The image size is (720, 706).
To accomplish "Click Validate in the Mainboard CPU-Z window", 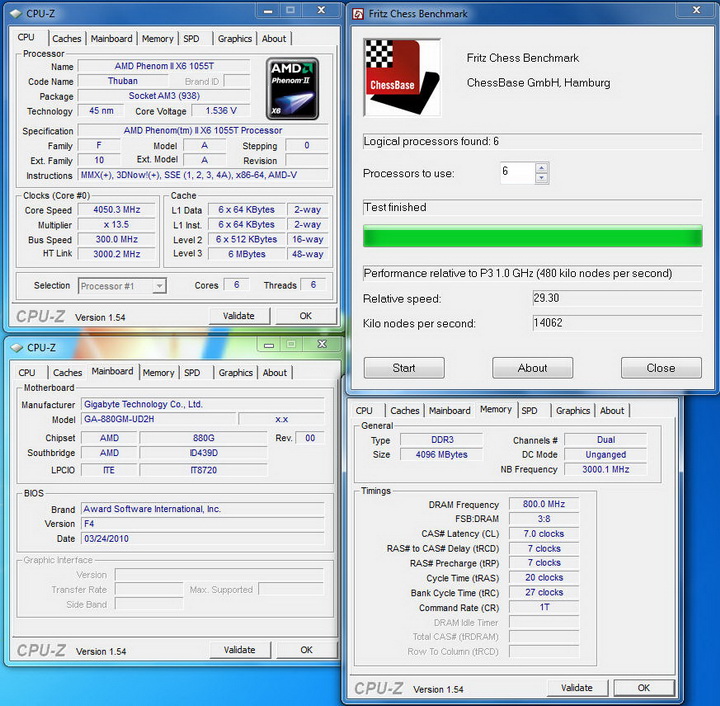I will 240,650.
